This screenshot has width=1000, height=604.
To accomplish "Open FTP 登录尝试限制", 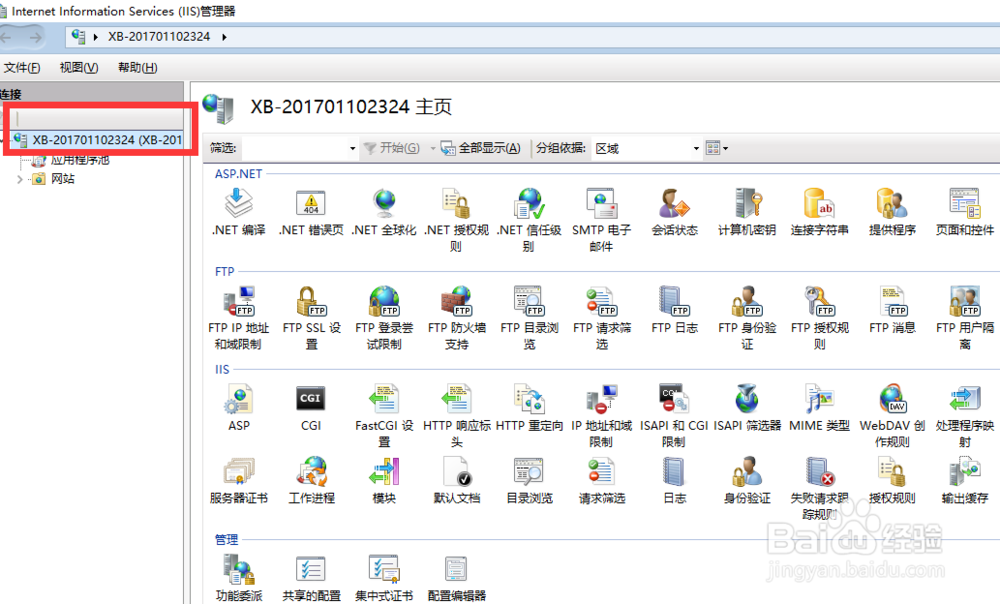I will [384, 318].
